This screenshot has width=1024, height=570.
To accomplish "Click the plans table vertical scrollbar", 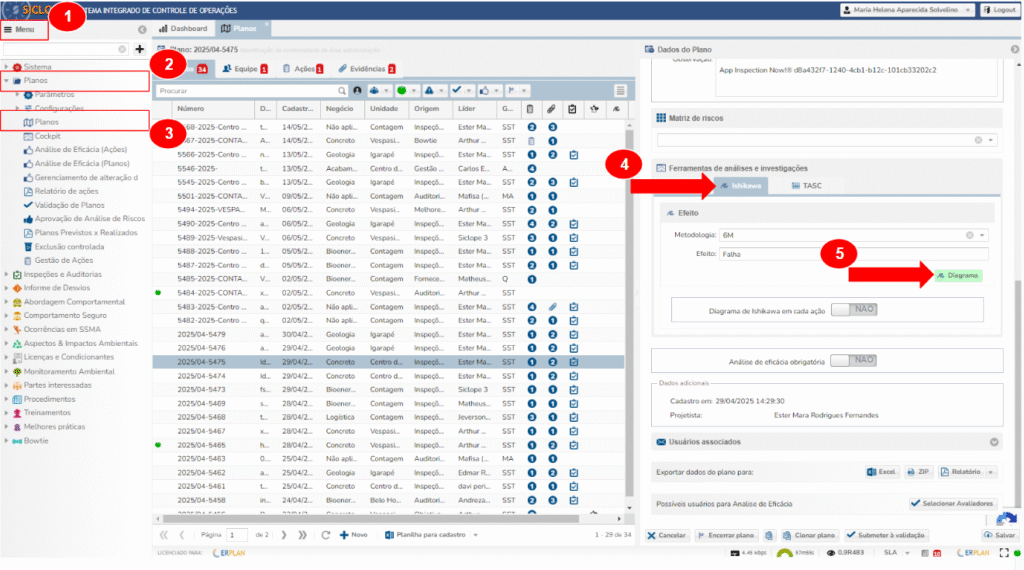I will point(629,313).
